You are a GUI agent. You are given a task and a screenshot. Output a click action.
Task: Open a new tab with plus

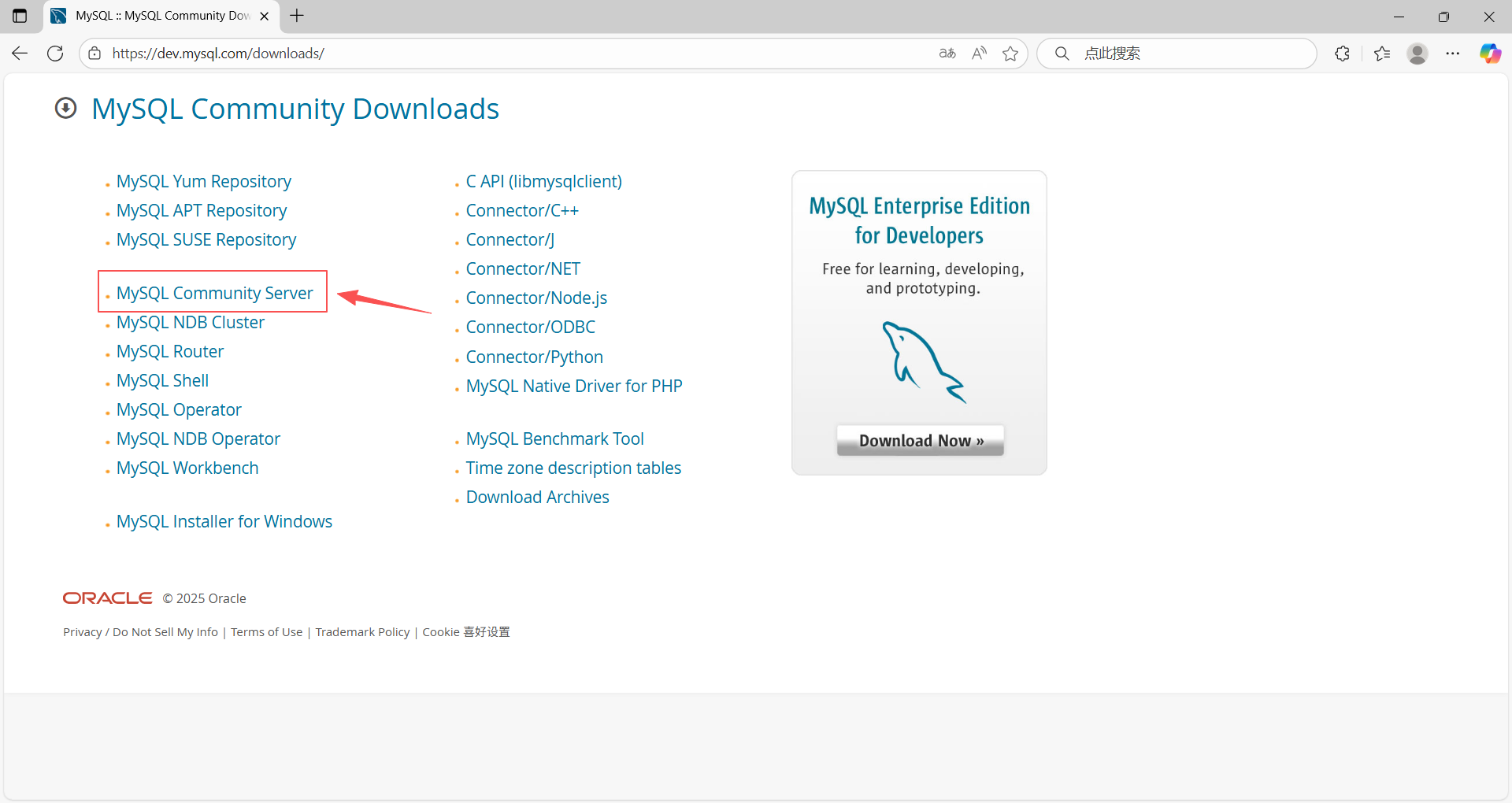click(x=297, y=16)
